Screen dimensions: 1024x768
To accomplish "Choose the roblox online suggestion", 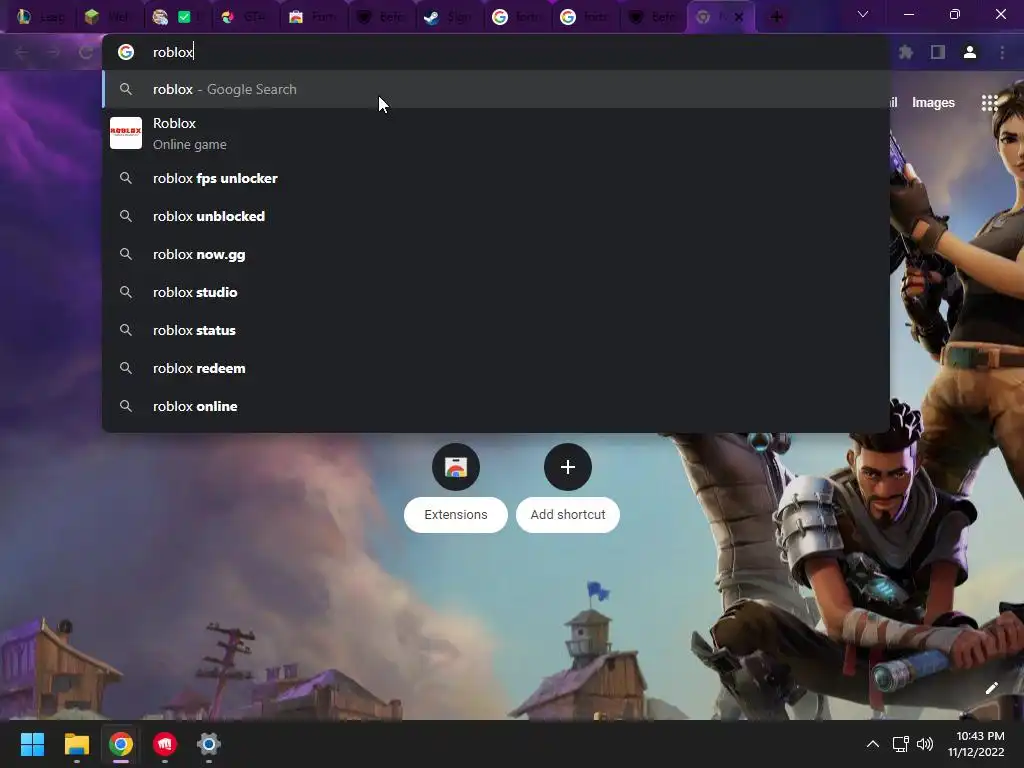I will pos(496,406).
